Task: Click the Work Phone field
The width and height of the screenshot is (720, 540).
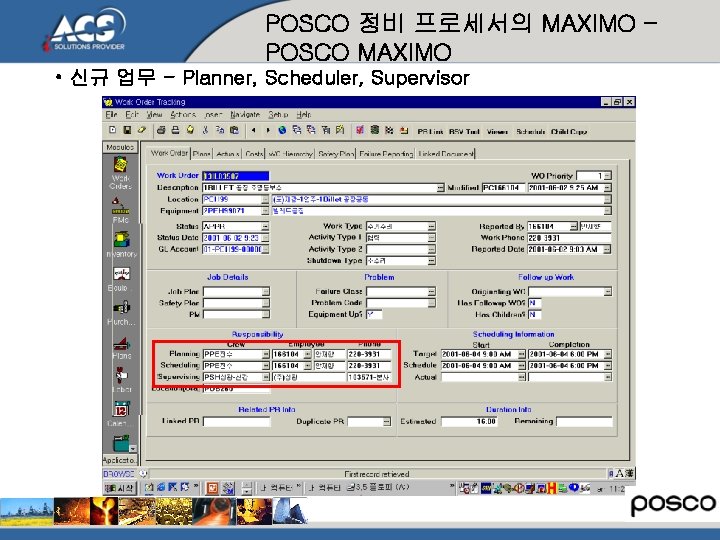Action: (x=569, y=238)
